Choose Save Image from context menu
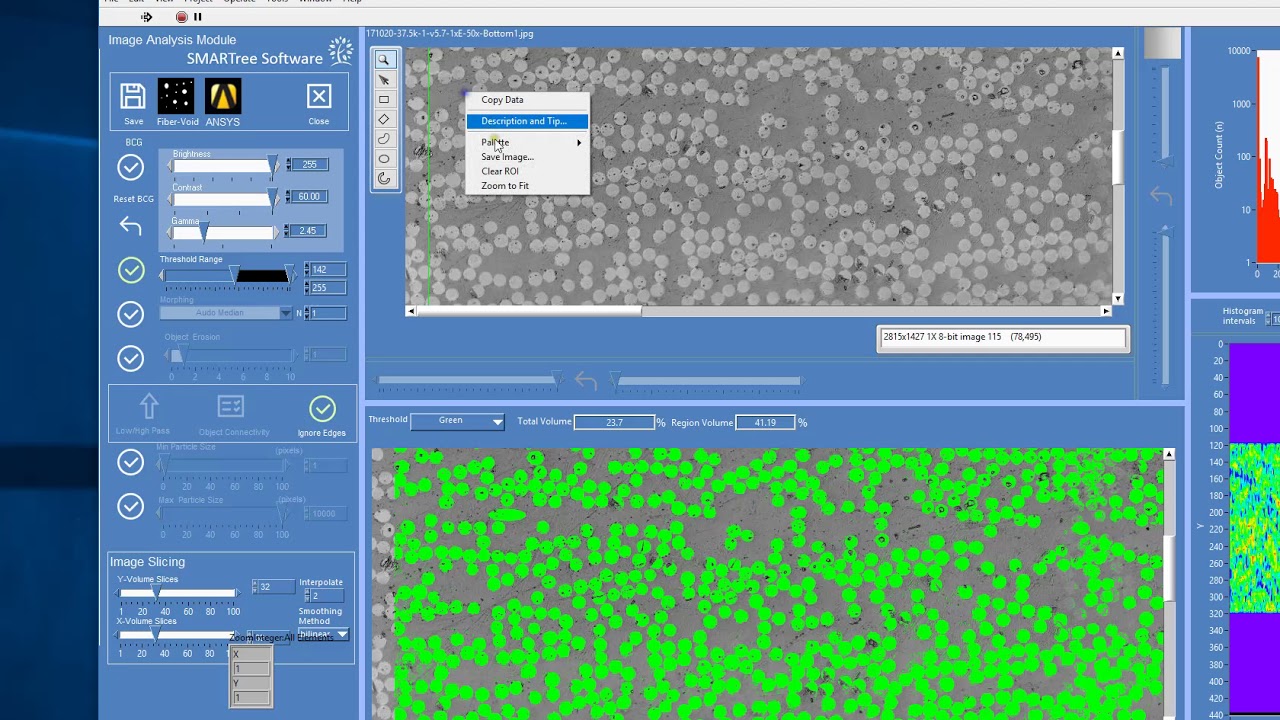 (x=507, y=157)
